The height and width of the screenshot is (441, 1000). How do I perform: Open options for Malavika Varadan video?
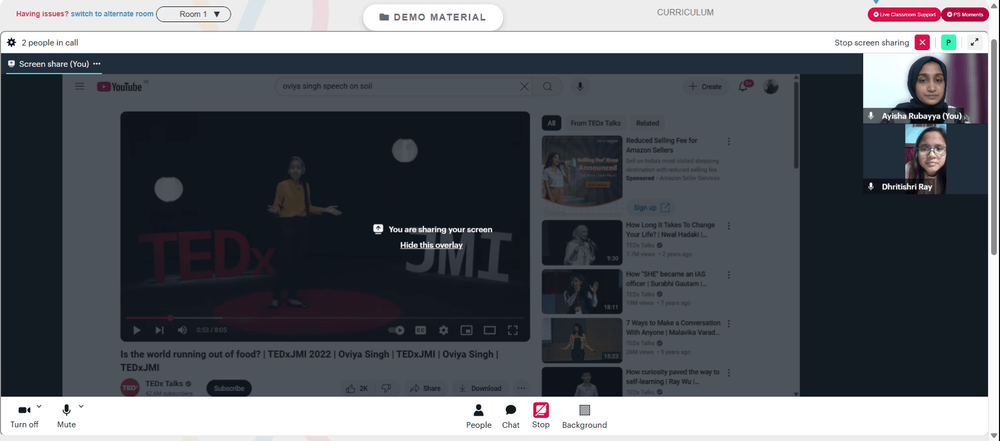(729, 324)
